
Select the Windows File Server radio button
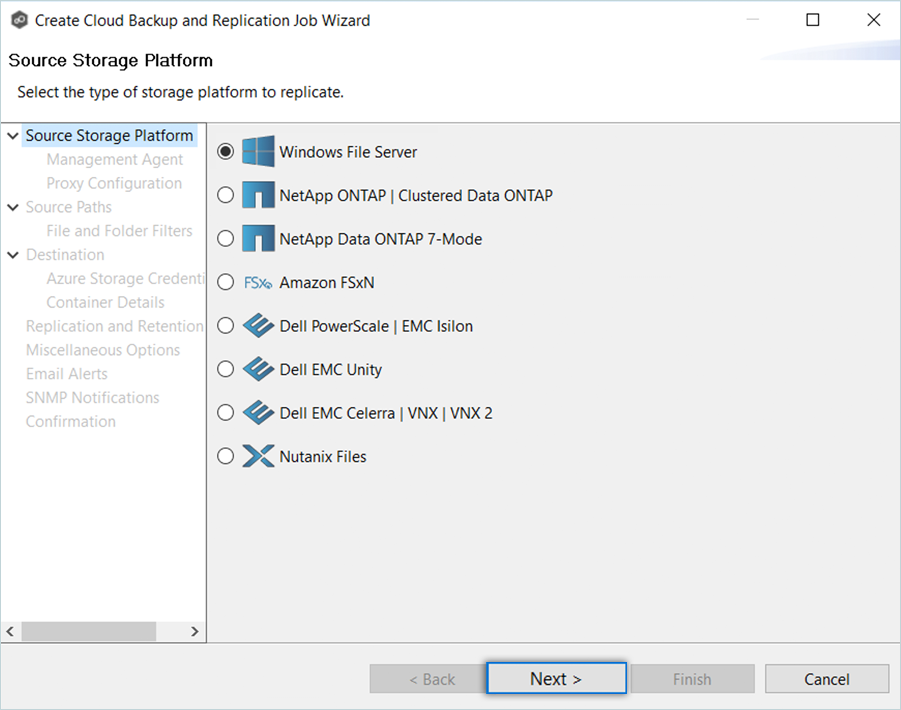(x=226, y=152)
